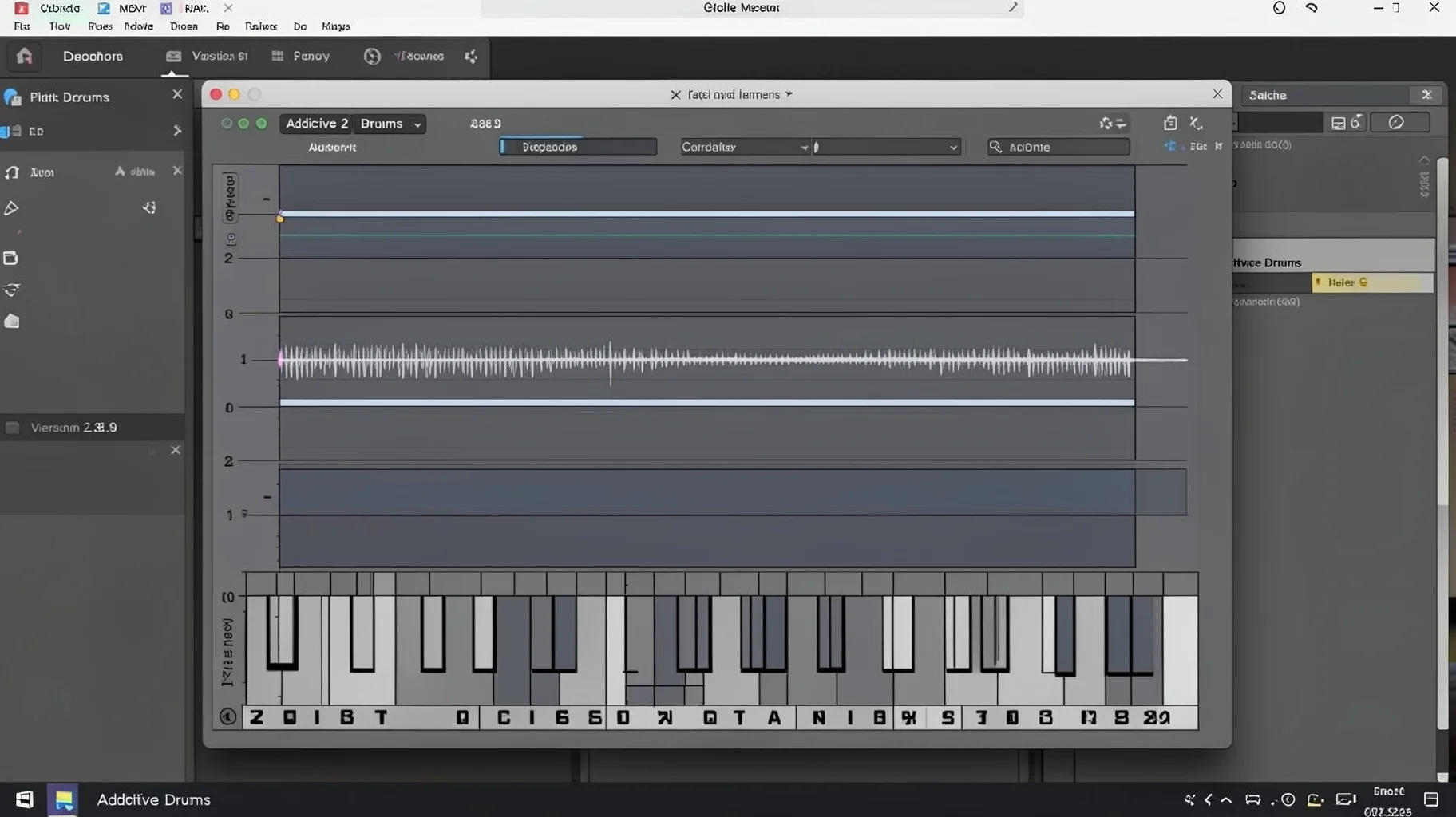Click the clipboard icon in plugin header
1456x817 pixels.
click(x=1170, y=123)
